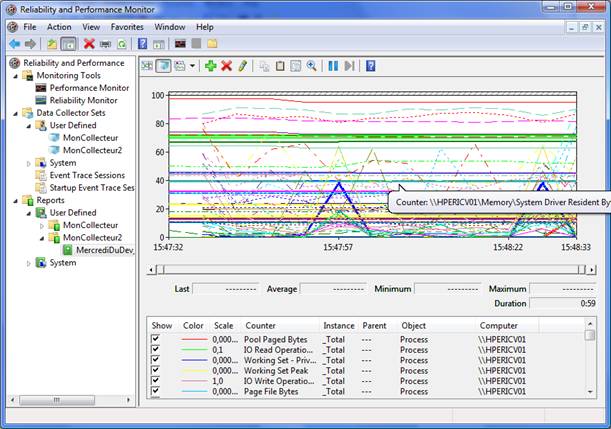Uncheck Show for Working Set - Private
This screenshot has height=429, width=611.
155,359
